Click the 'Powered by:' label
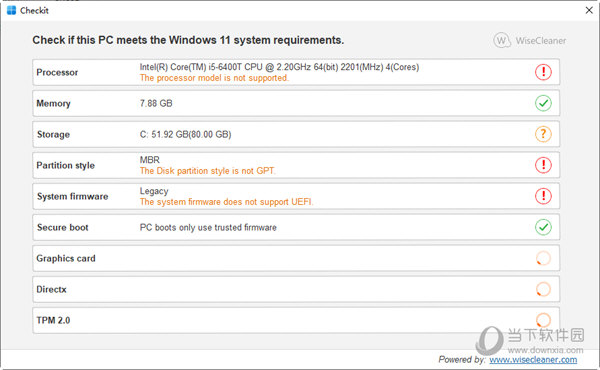 pyautogui.click(x=462, y=360)
